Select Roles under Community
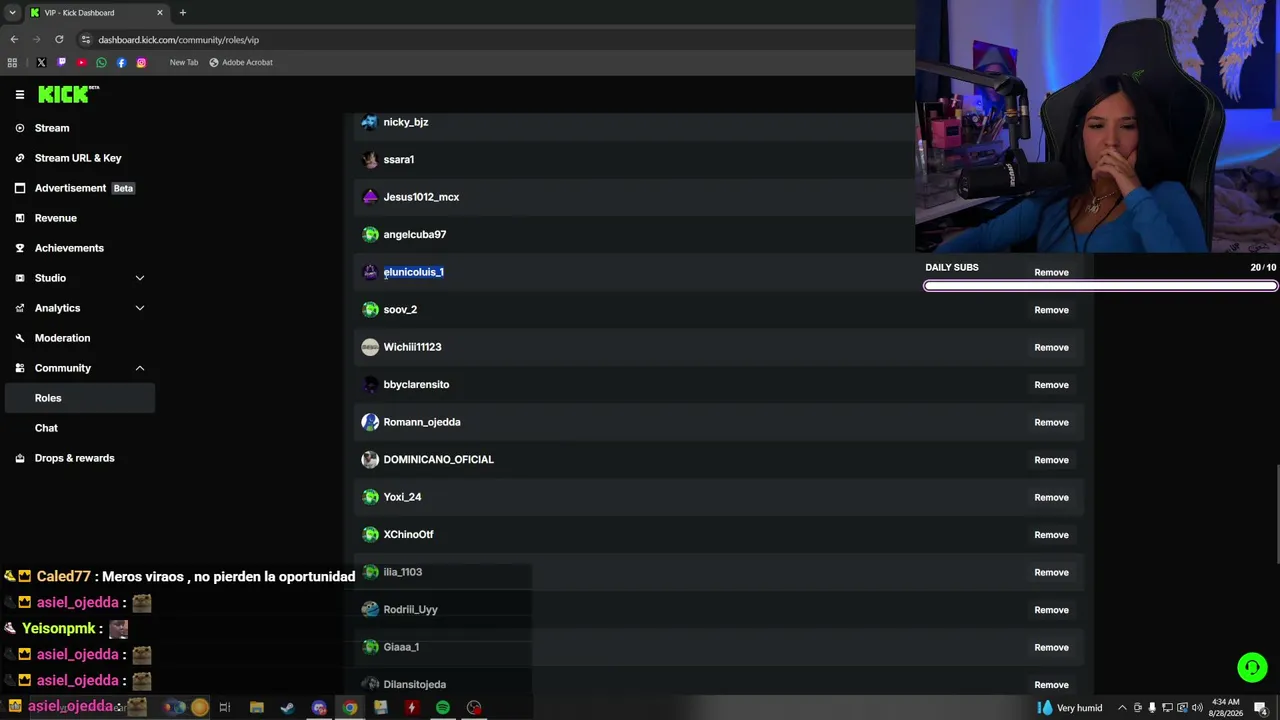Viewport: 1280px width, 720px height. [80, 398]
